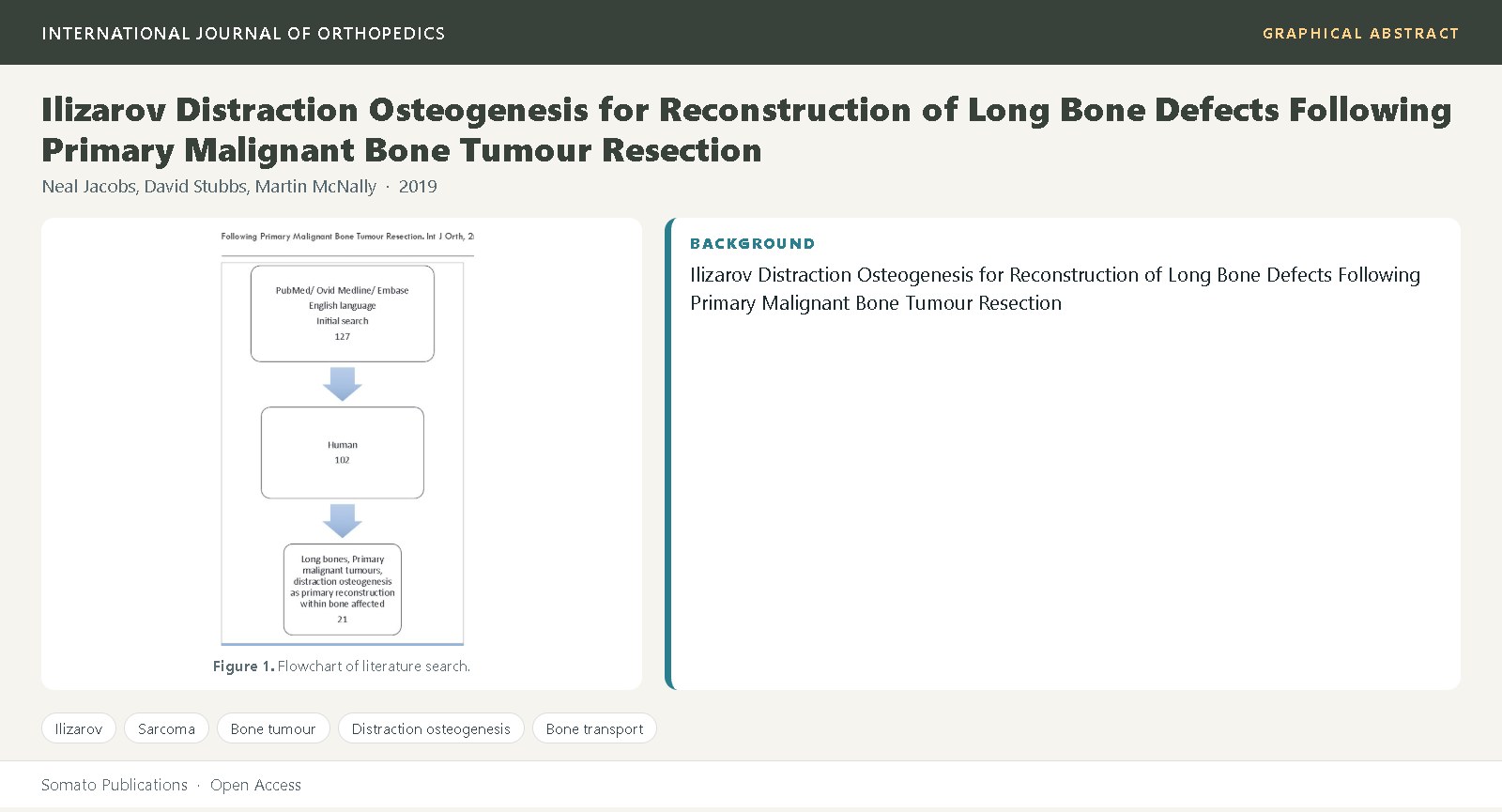This screenshot has width=1502, height=812.
Task: Click the Open Access footer label
Action: [255, 785]
